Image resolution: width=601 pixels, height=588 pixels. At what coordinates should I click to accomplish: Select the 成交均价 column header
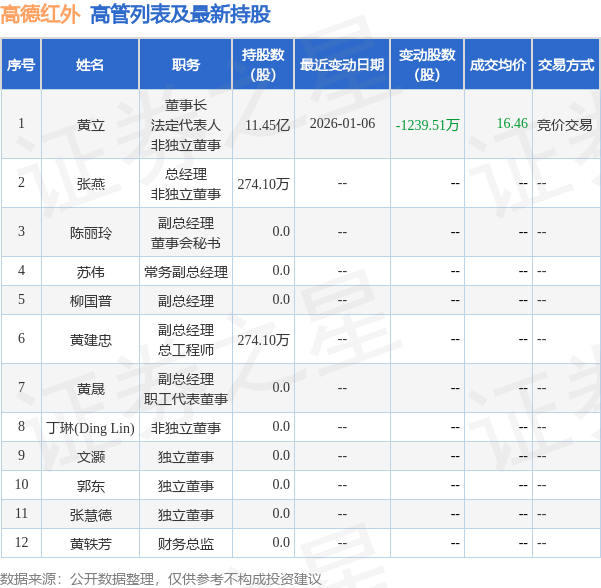(498, 64)
